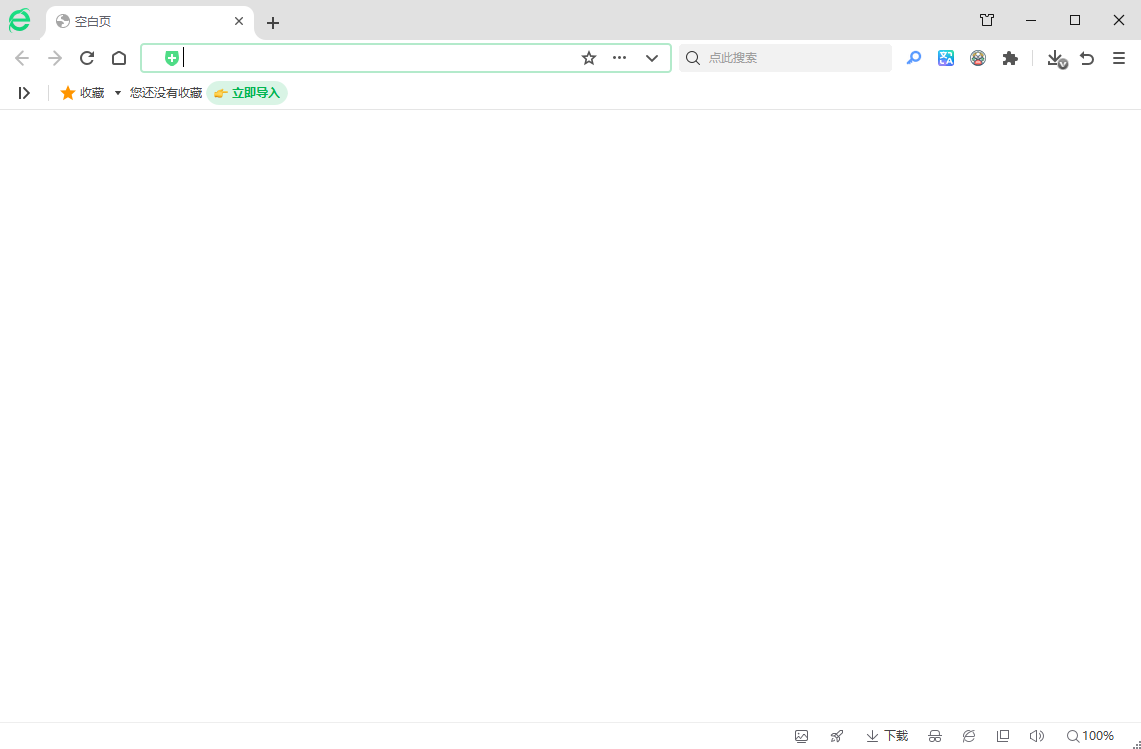Enable incognito mode from the status bar
Image resolution: width=1141 pixels, height=749 pixels.
click(934, 735)
